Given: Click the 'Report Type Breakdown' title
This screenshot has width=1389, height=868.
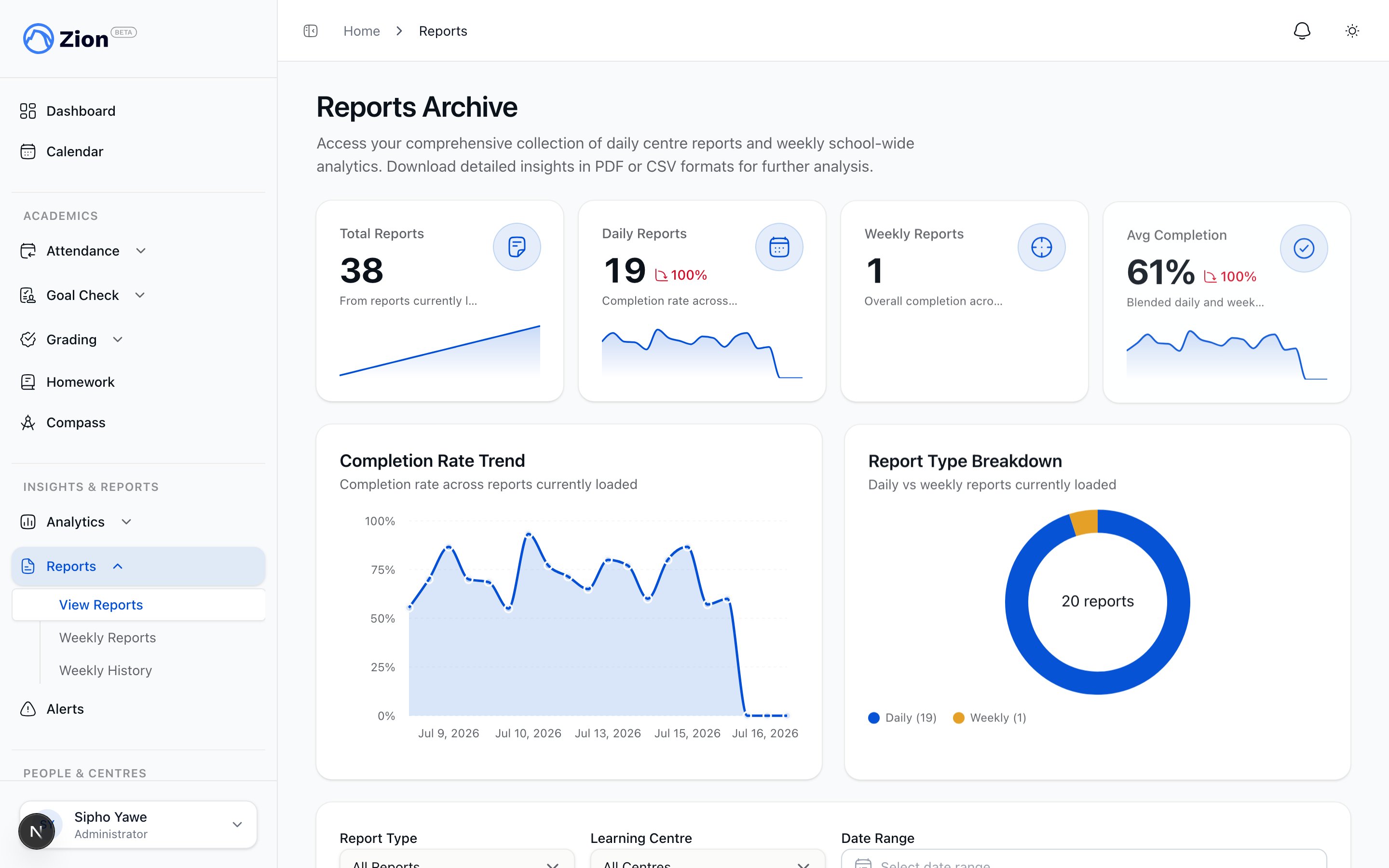Looking at the screenshot, I should (x=965, y=461).
